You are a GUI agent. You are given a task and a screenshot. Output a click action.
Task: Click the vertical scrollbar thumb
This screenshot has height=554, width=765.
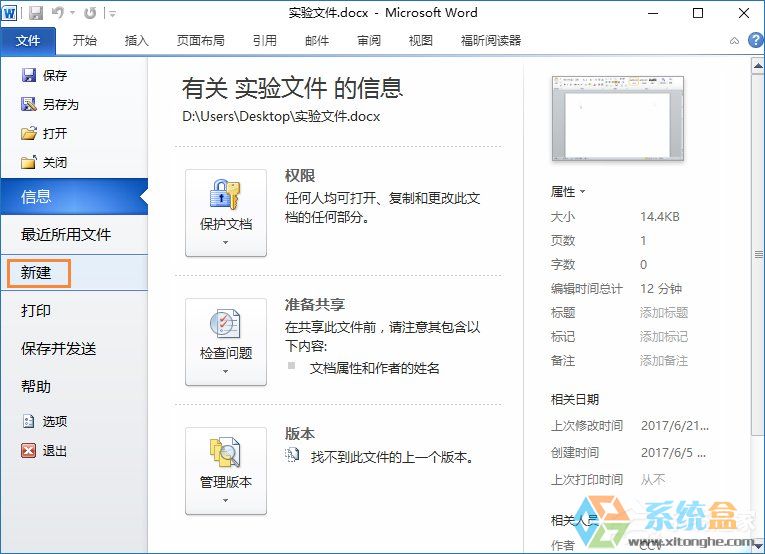[758, 255]
